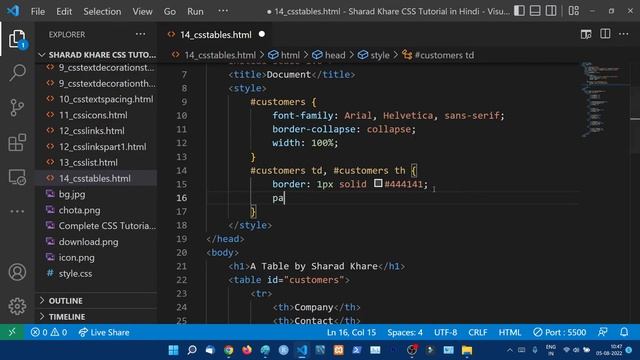This screenshot has width=640, height=360.
Task: Click #customers td breadcrumb segment
Action: click(x=438, y=55)
